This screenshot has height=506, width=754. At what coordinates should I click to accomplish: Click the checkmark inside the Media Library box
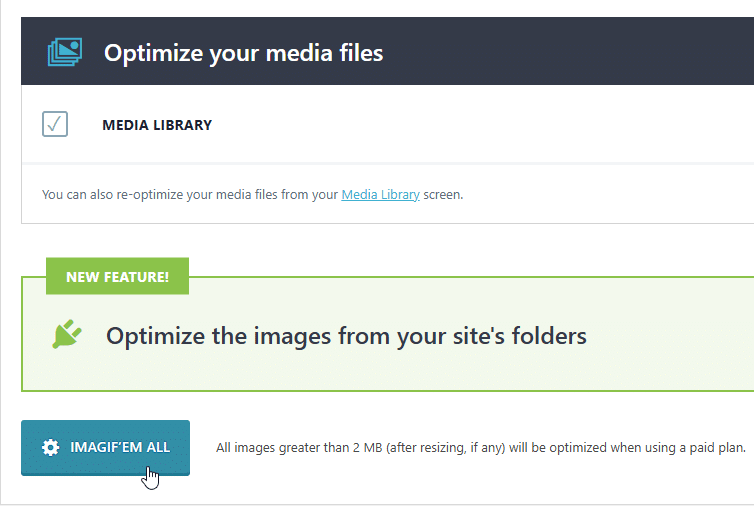click(x=54, y=124)
